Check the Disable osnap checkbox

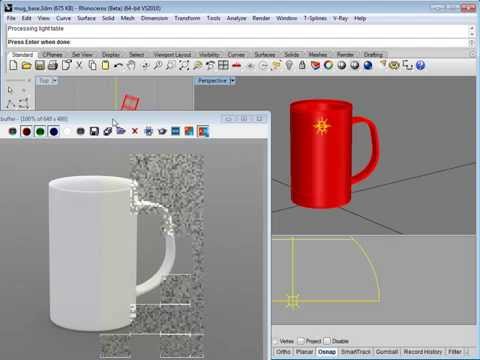pyautogui.click(x=327, y=341)
